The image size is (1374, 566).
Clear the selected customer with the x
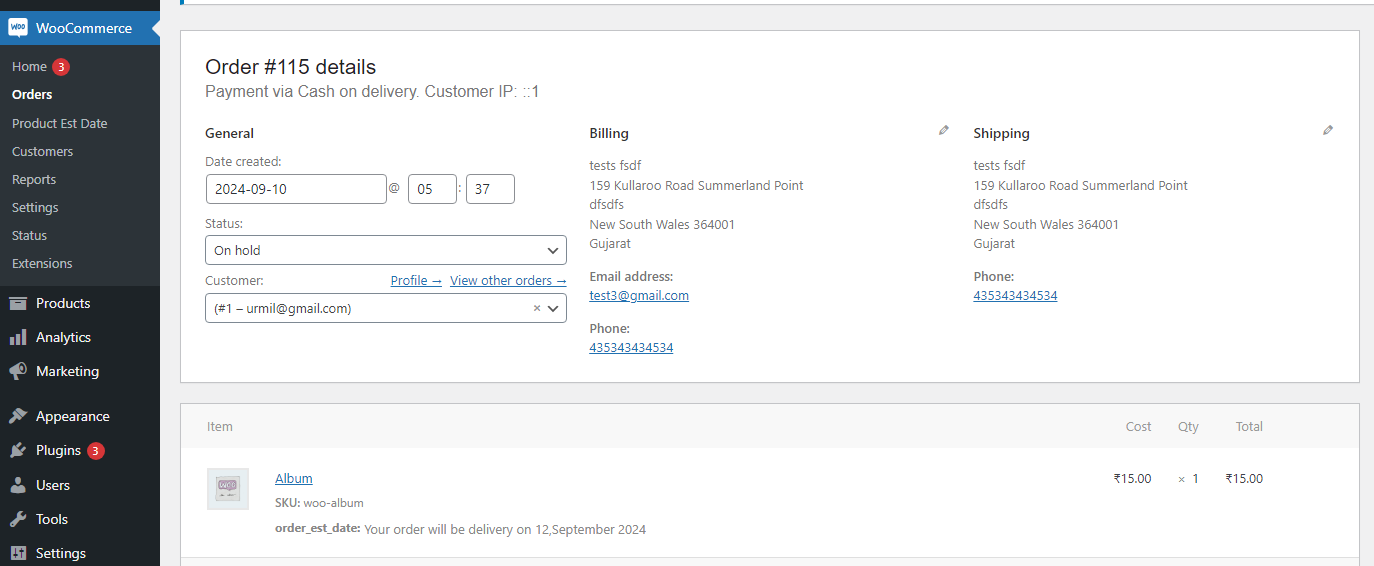(536, 308)
